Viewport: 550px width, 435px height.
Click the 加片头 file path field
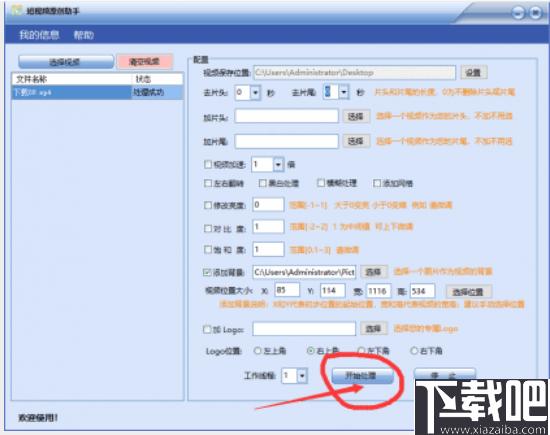coord(287,116)
